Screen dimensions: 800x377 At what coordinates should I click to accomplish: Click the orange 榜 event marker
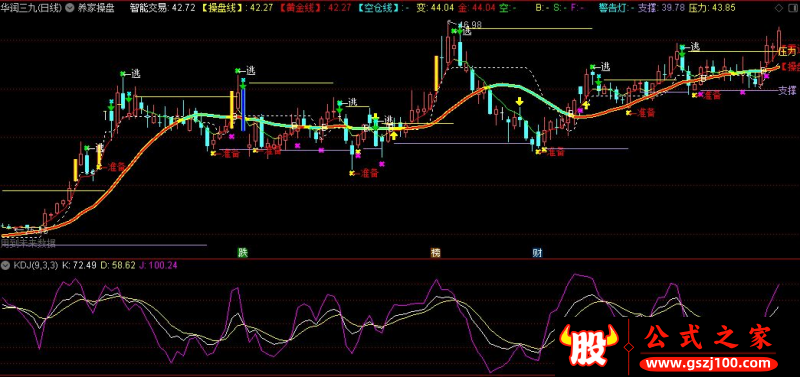(435, 252)
